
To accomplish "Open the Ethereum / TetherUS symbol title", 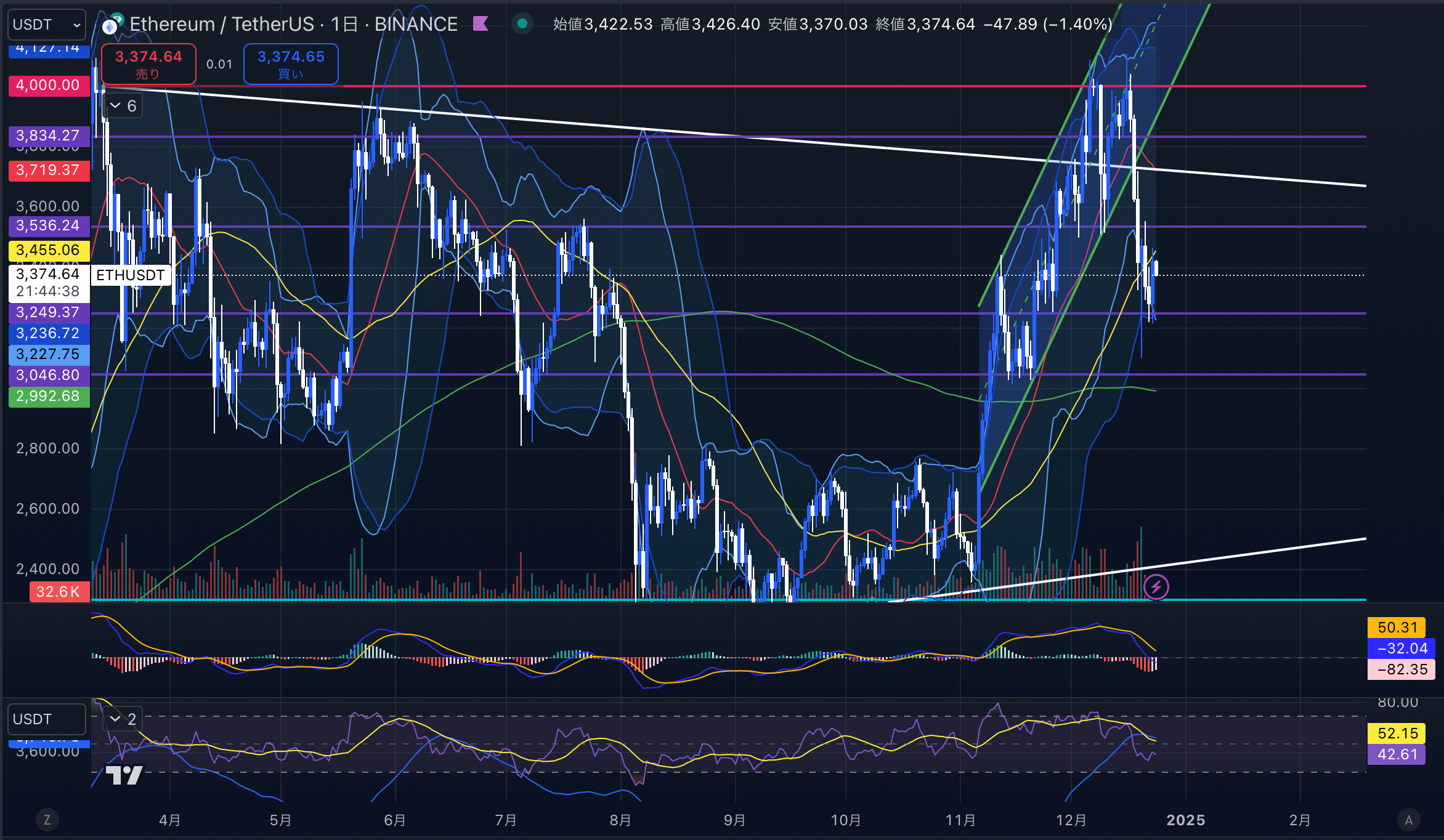I will click(293, 24).
